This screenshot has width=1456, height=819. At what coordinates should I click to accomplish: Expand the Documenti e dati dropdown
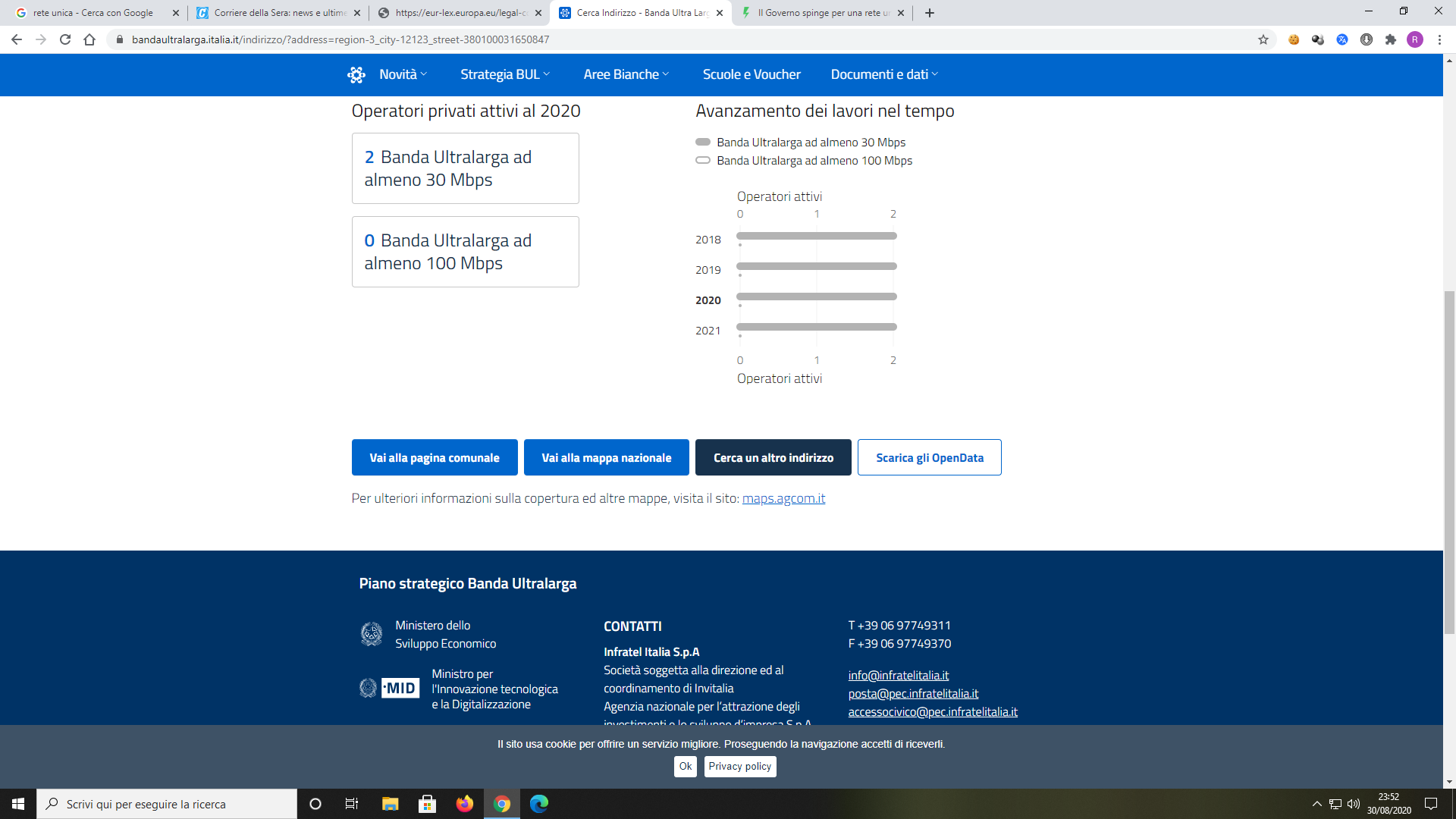[884, 74]
